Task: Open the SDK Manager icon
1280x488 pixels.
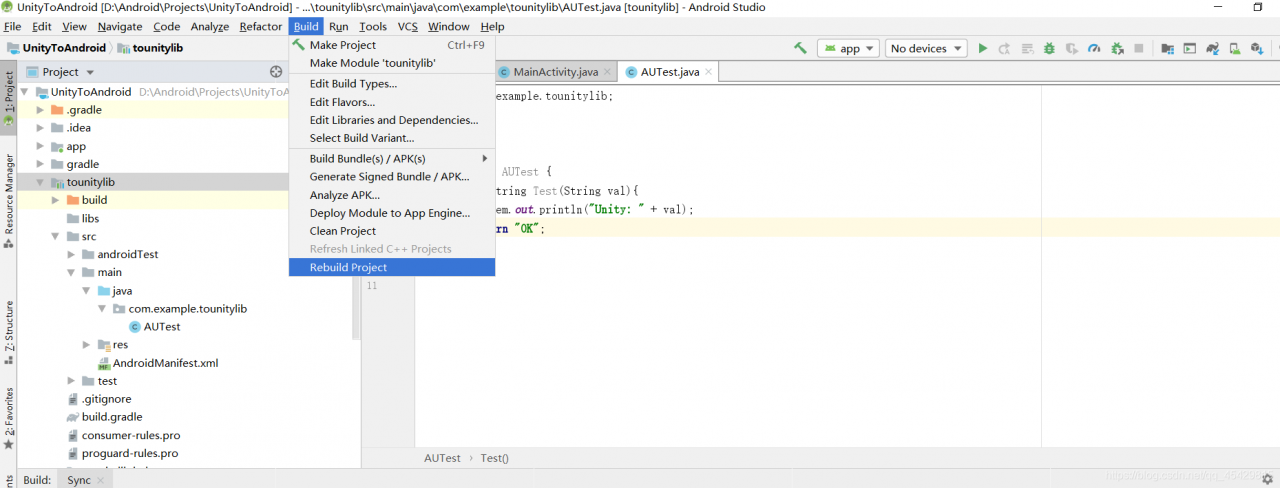Action: coord(1257,48)
